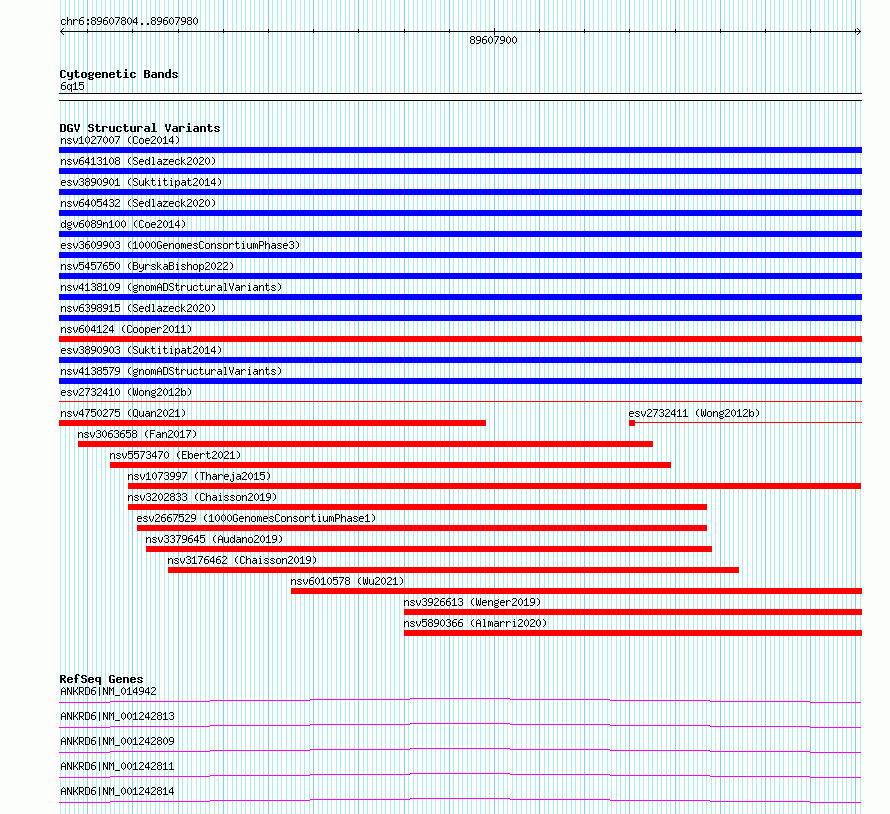Click the red bar under nsv604124 (Cooper2011)
The width and height of the screenshot is (890, 814).
pyautogui.click(x=460, y=339)
